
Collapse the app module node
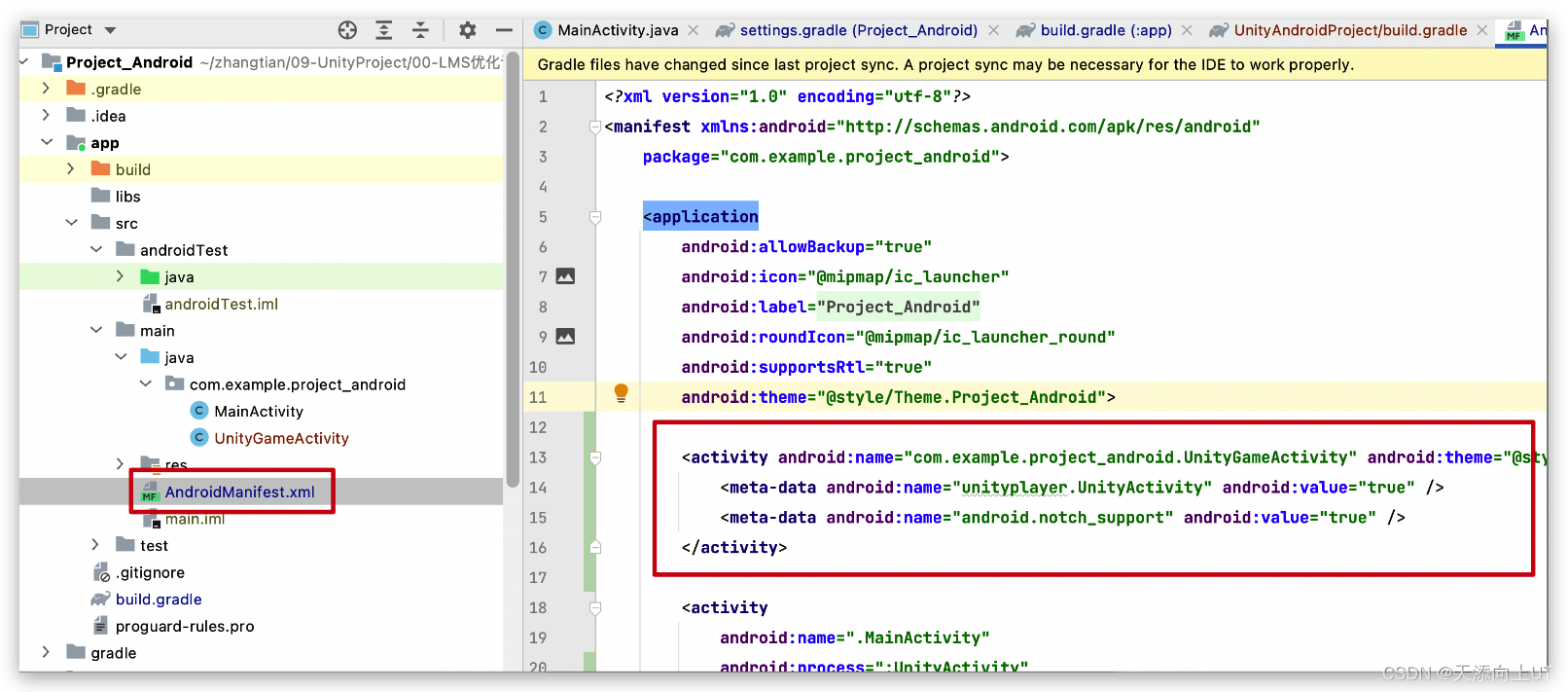46,142
